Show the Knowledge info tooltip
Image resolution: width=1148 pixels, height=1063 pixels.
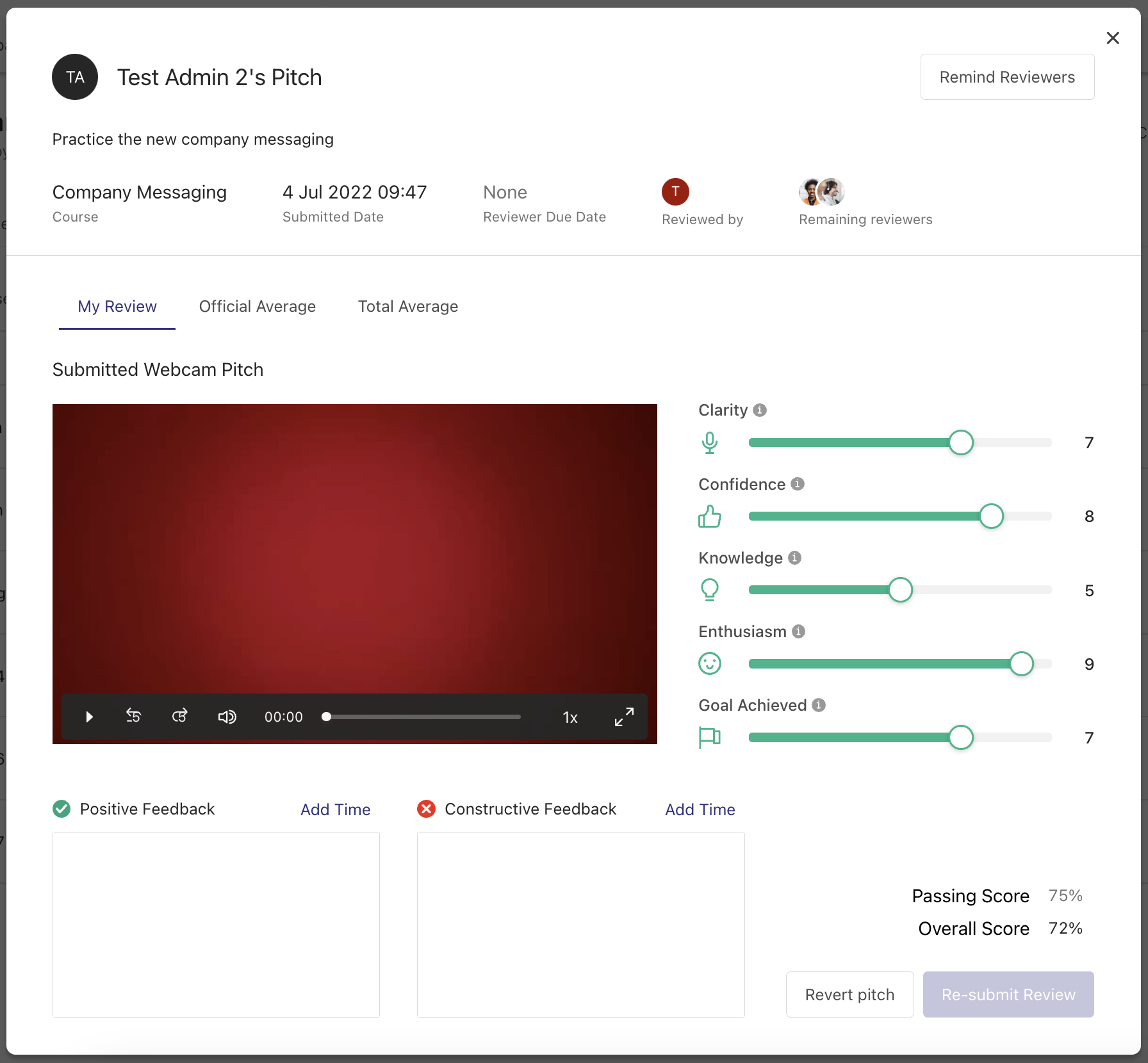click(x=795, y=558)
